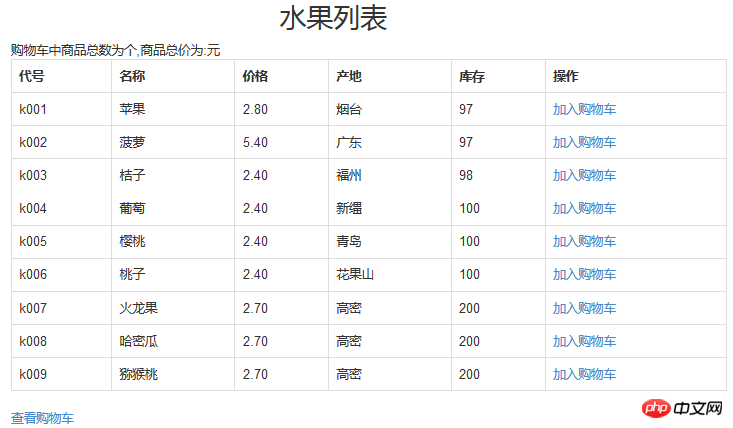Select code cell k007

33,308
